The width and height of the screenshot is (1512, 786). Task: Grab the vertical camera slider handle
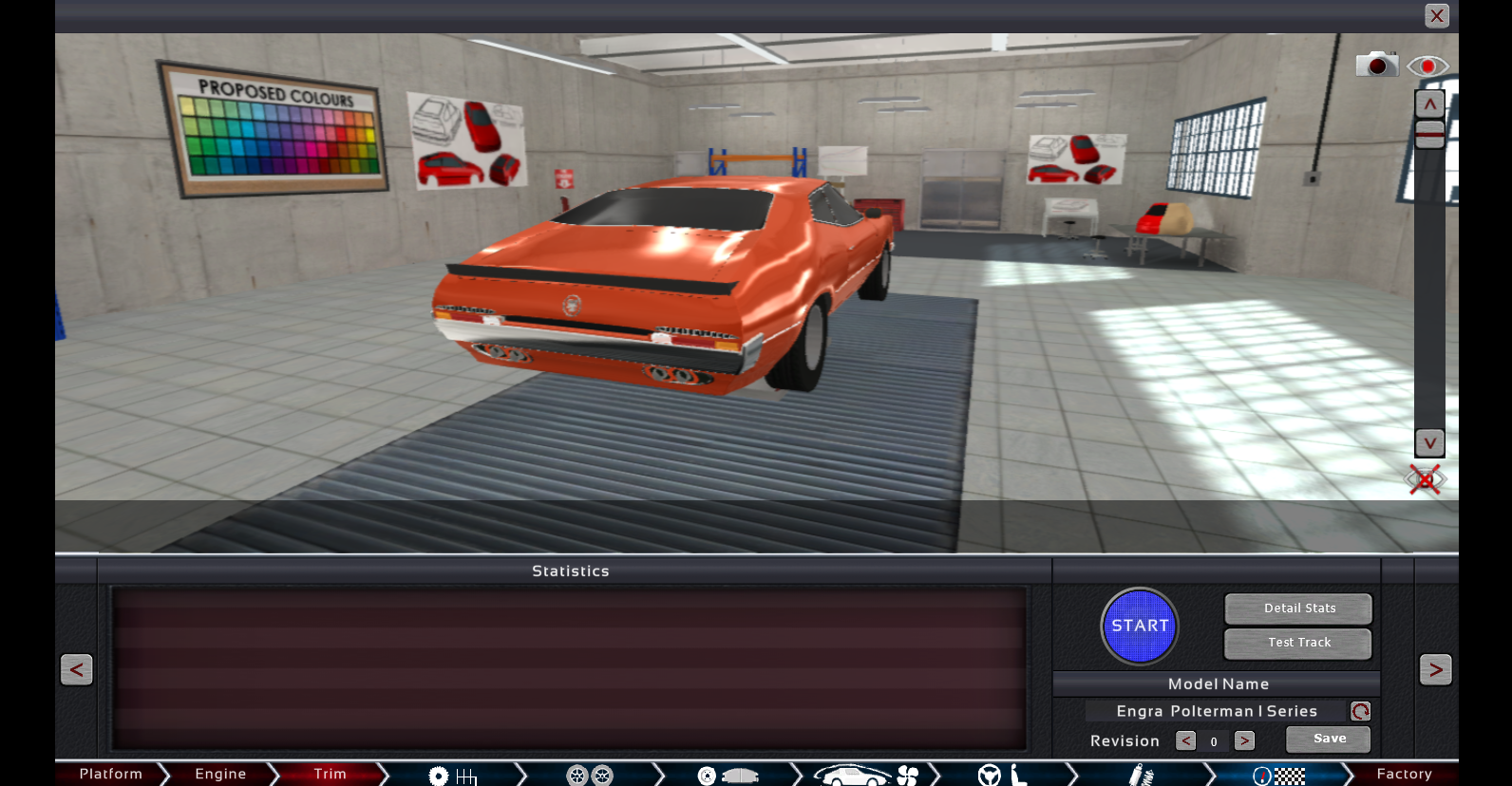1429,134
